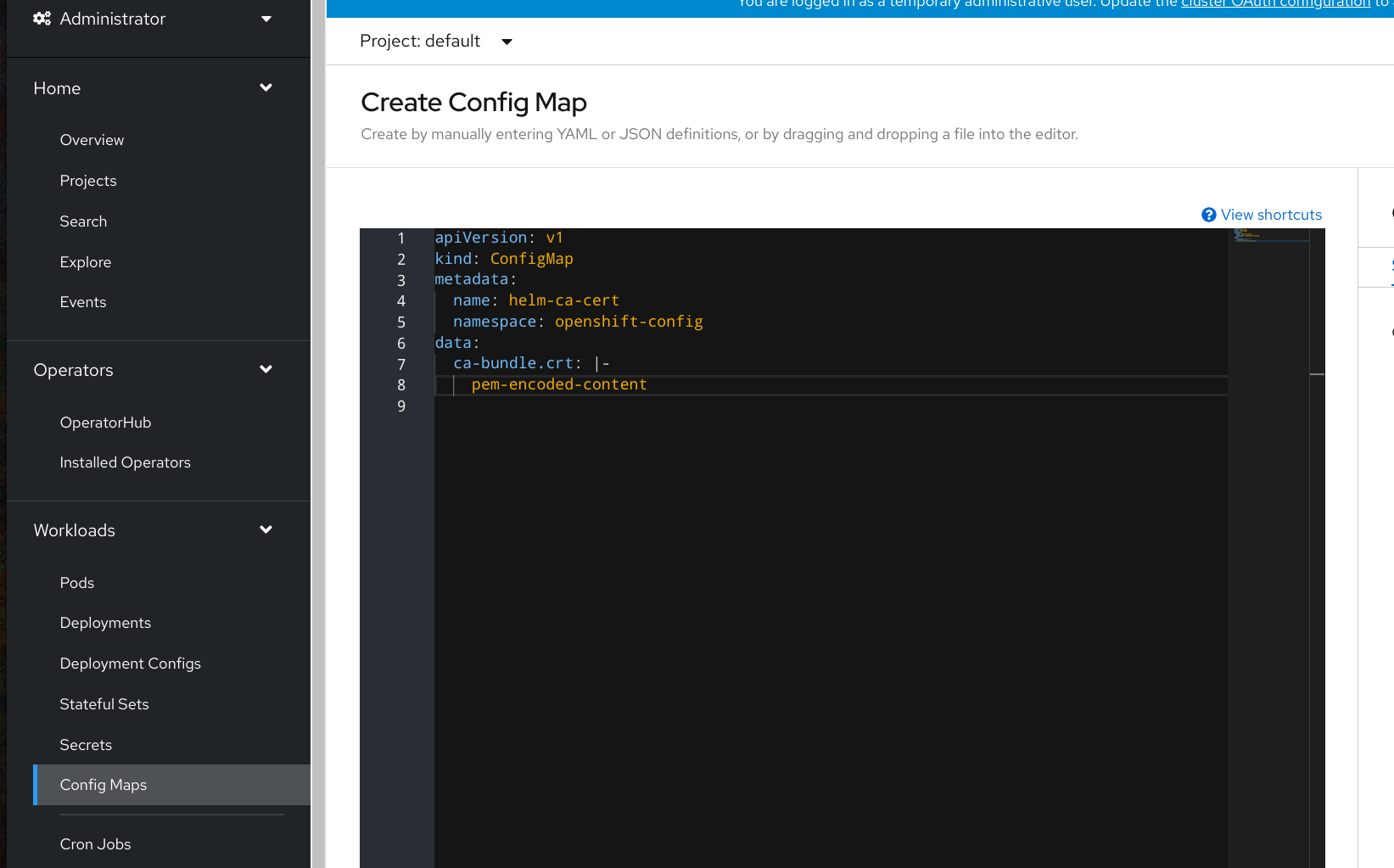1394x868 pixels.
Task: Open the Projects page
Action: (88, 181)
